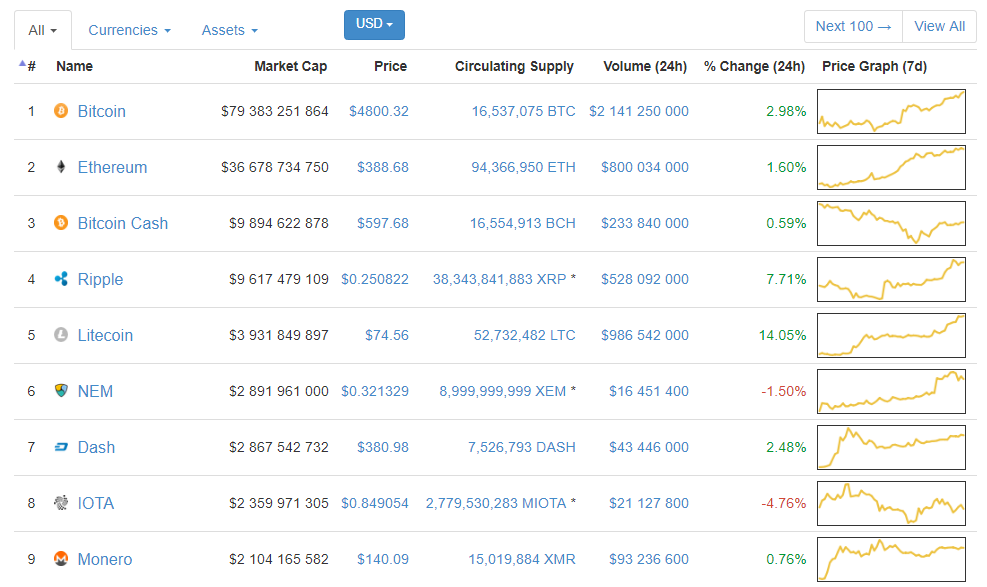Open the USD currency dropdown
The width and height of the screenshot is (987, 587).
click(374, 24)
